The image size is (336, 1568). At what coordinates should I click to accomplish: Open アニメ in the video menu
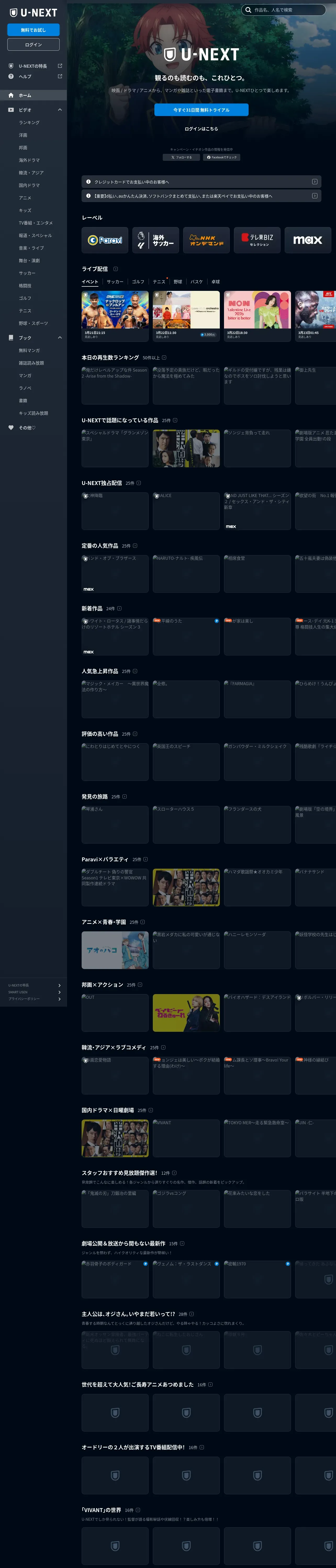25,198
